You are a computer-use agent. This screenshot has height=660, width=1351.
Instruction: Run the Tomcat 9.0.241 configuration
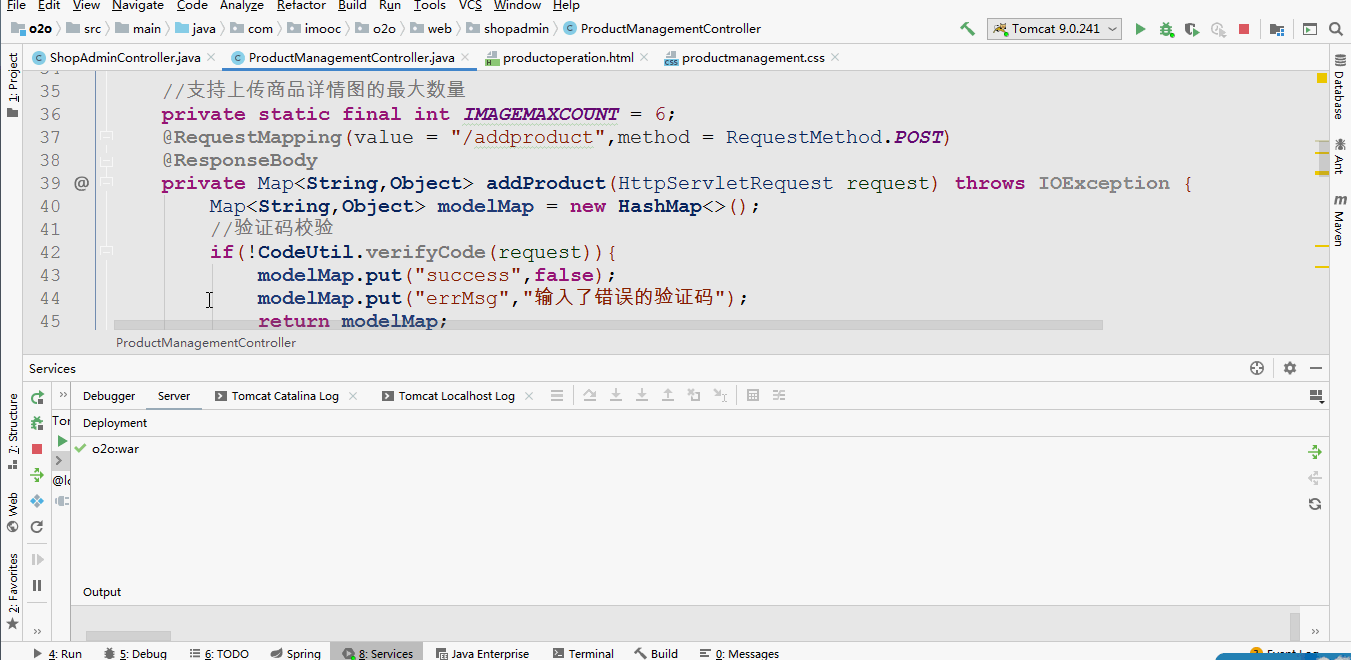[x=1140, y=29]
